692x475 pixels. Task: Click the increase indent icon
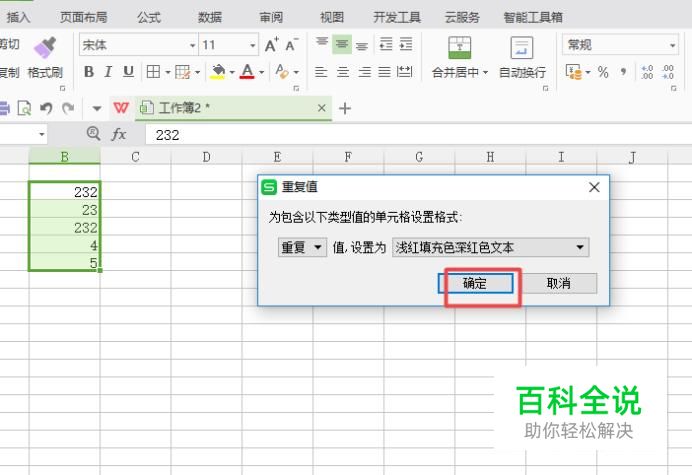[x=406, y=44]
